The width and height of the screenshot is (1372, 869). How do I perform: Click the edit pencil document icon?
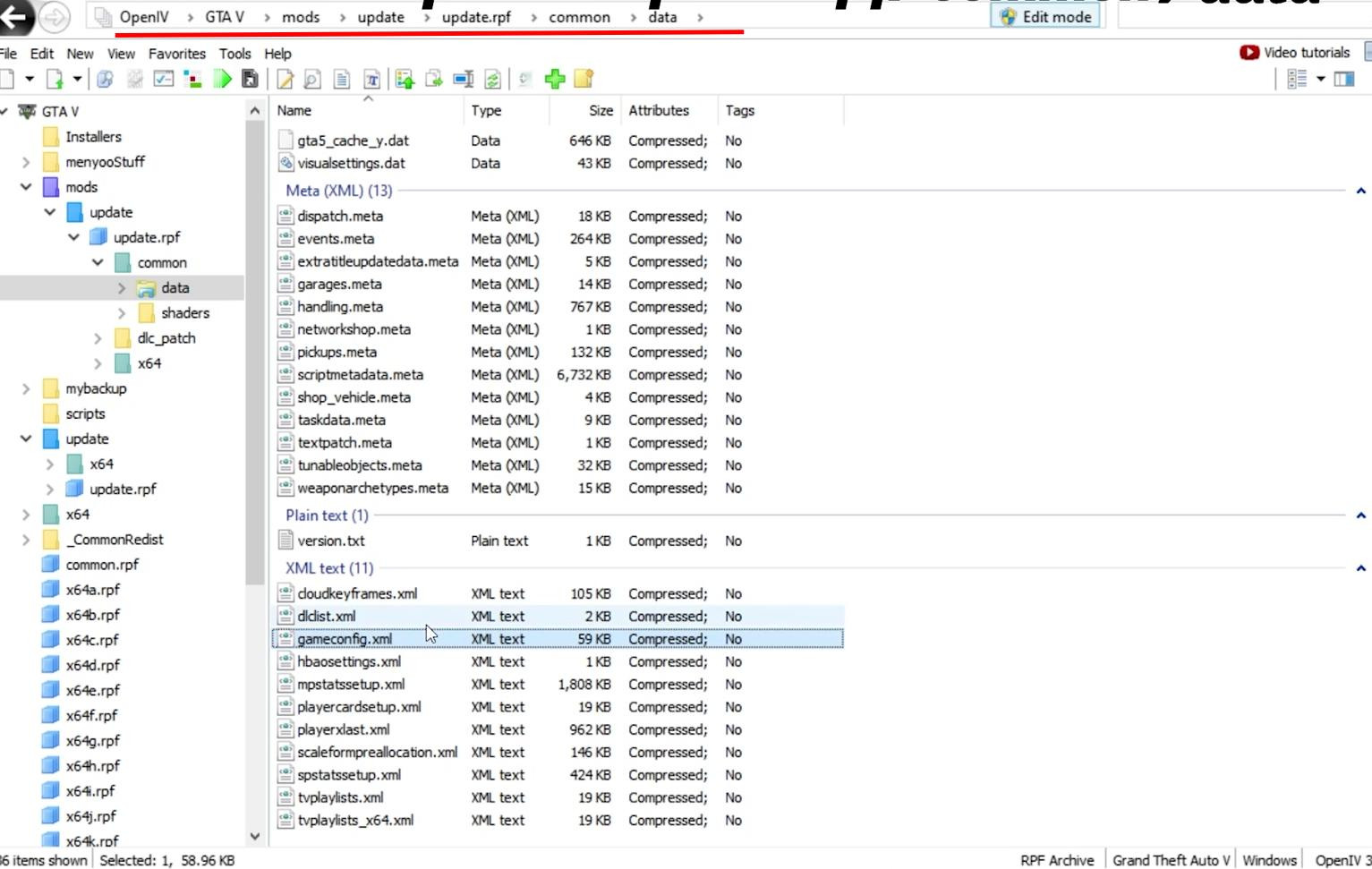[285, 79]
